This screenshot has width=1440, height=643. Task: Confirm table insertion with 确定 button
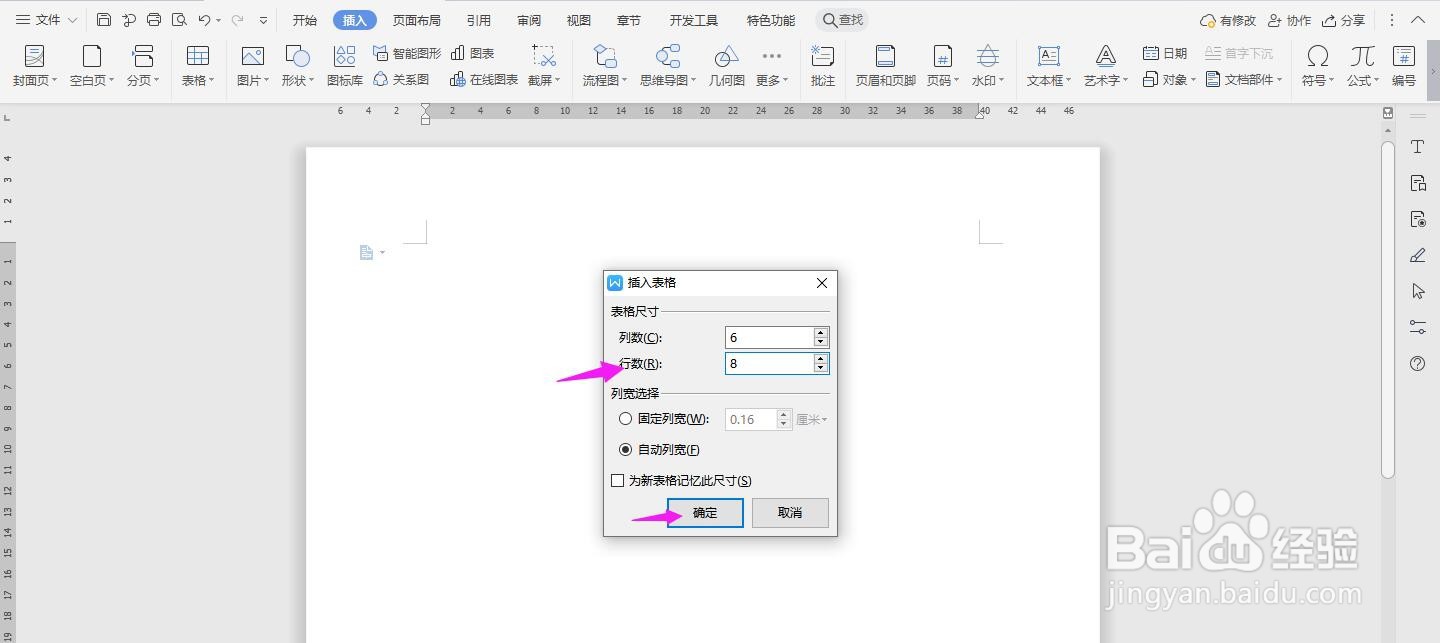coord(705,513)
